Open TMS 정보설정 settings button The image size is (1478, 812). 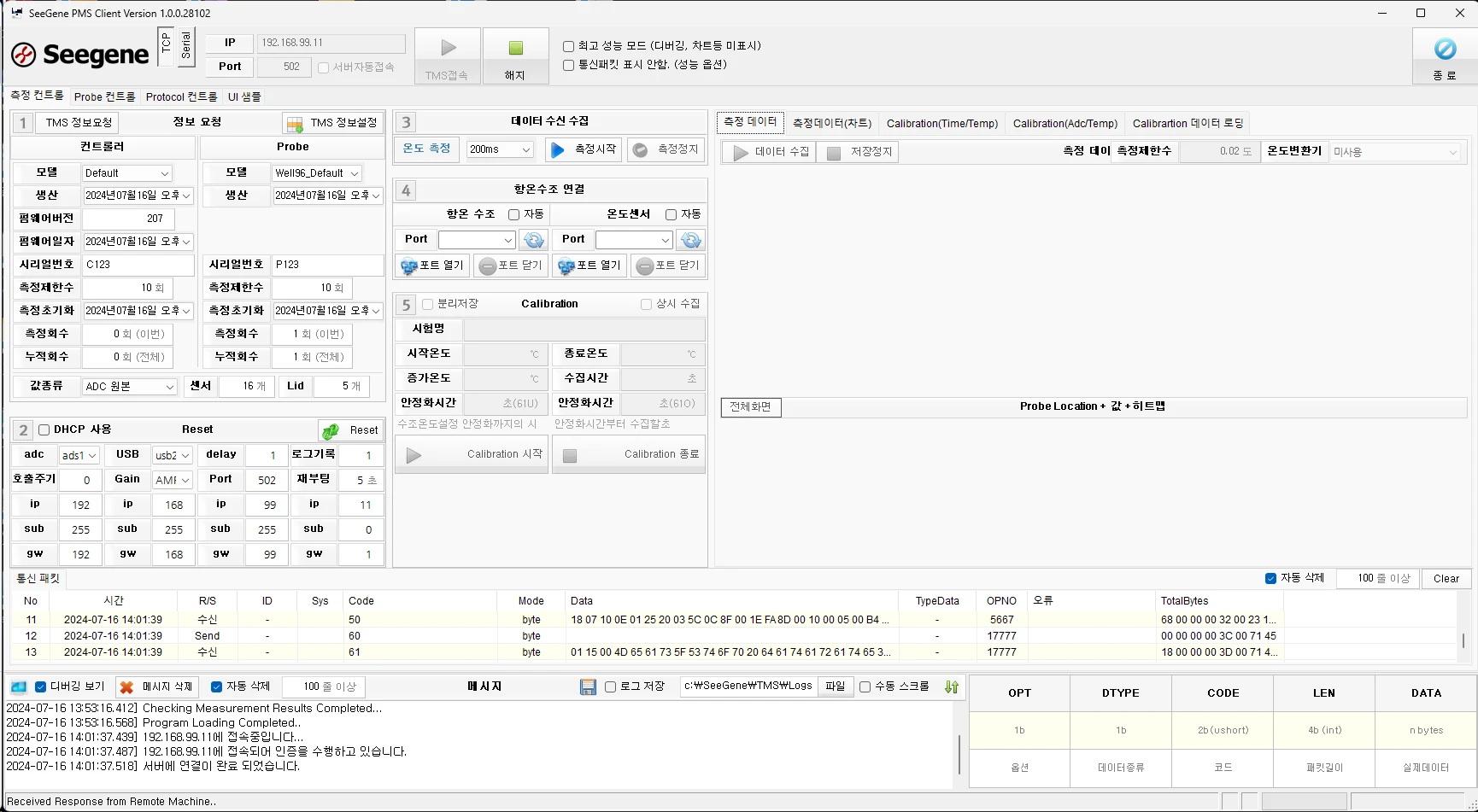(x=332, y=123)
